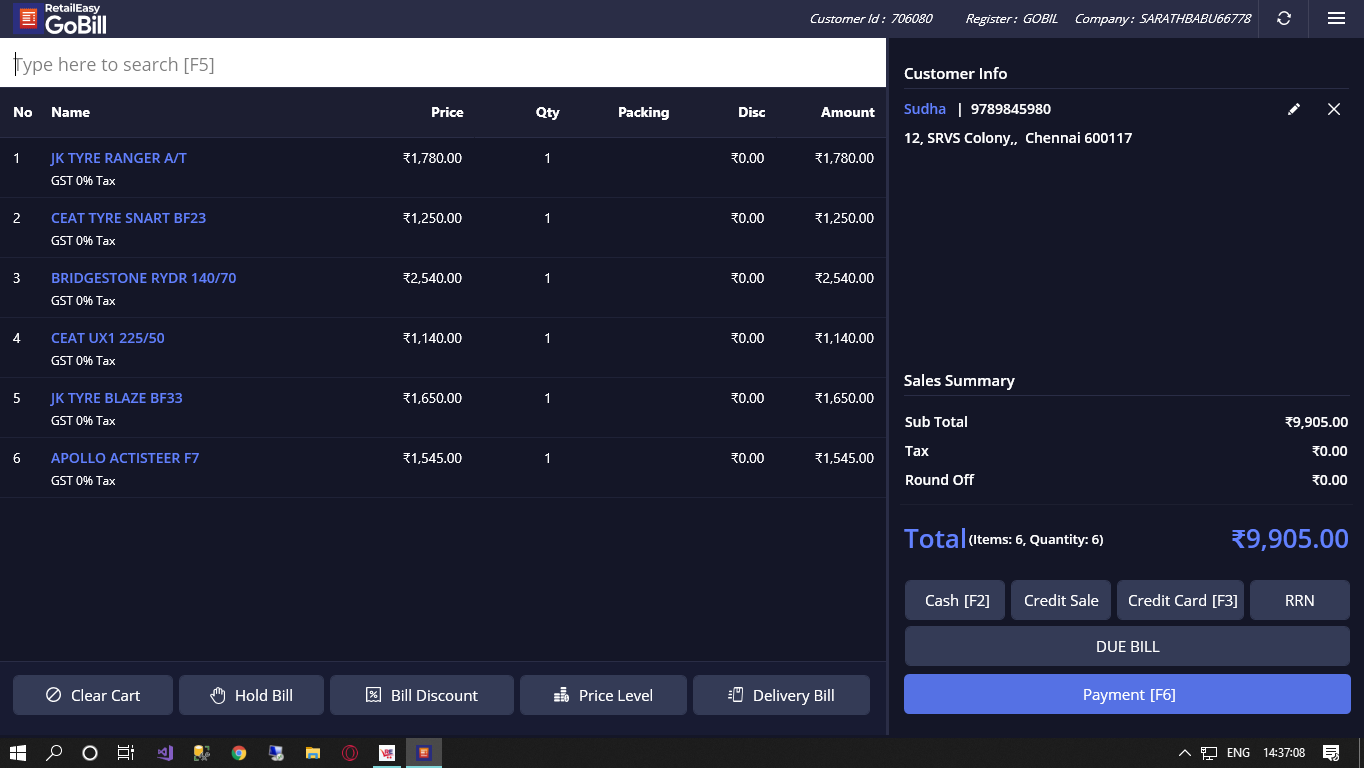Pay with Cash [F2]
1364x768 pixels.
click(x=955, y=601)
